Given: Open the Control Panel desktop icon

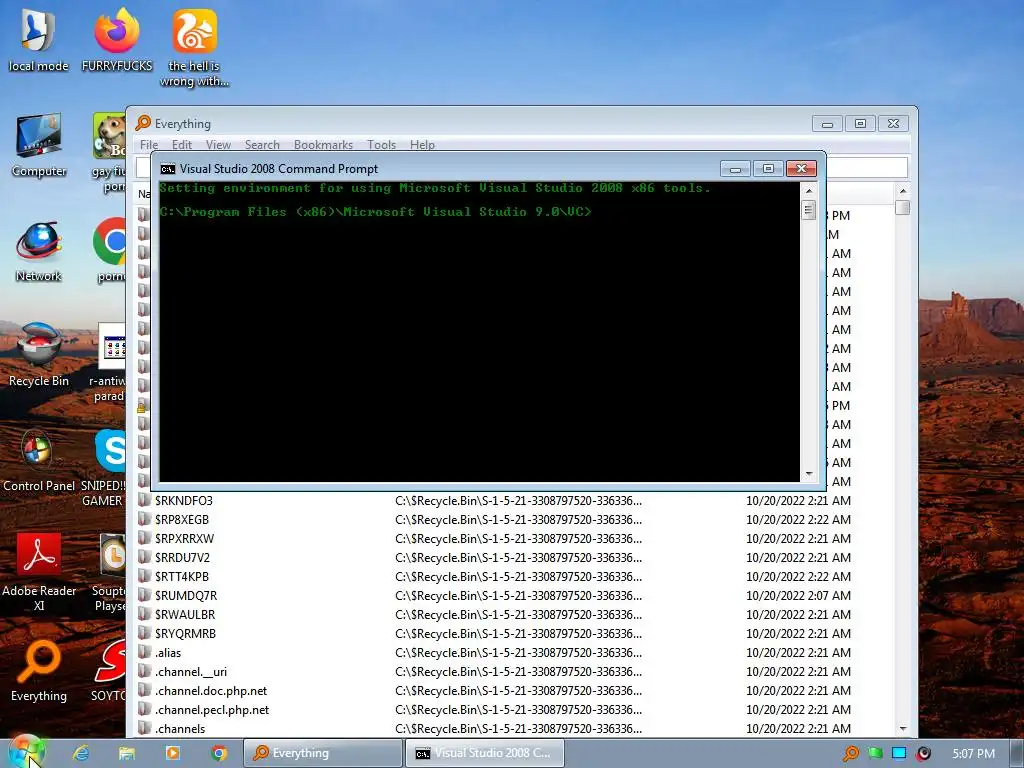Looking at the screenshot, I should (39, 460).
